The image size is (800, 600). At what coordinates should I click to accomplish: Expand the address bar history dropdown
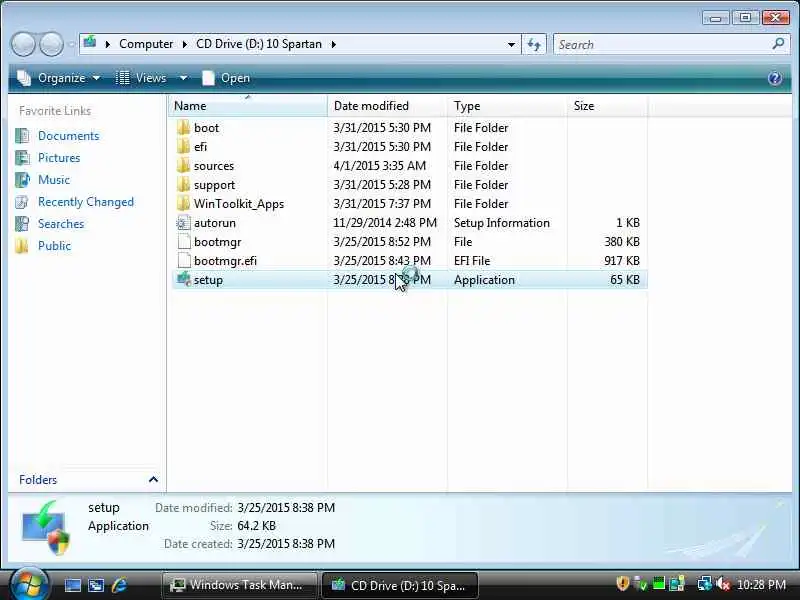(x=511, y=44)
